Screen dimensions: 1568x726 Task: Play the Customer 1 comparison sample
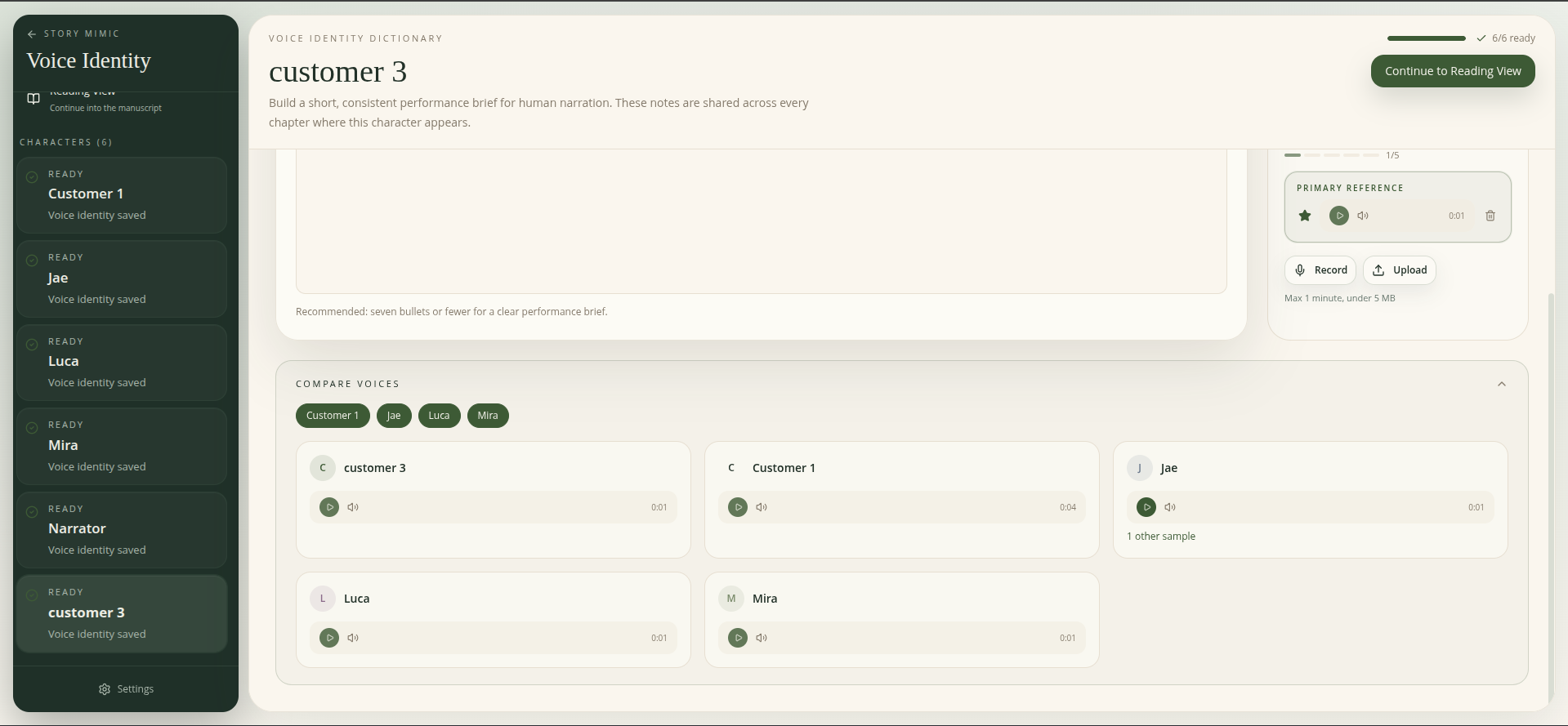click(x=738, y=507)
